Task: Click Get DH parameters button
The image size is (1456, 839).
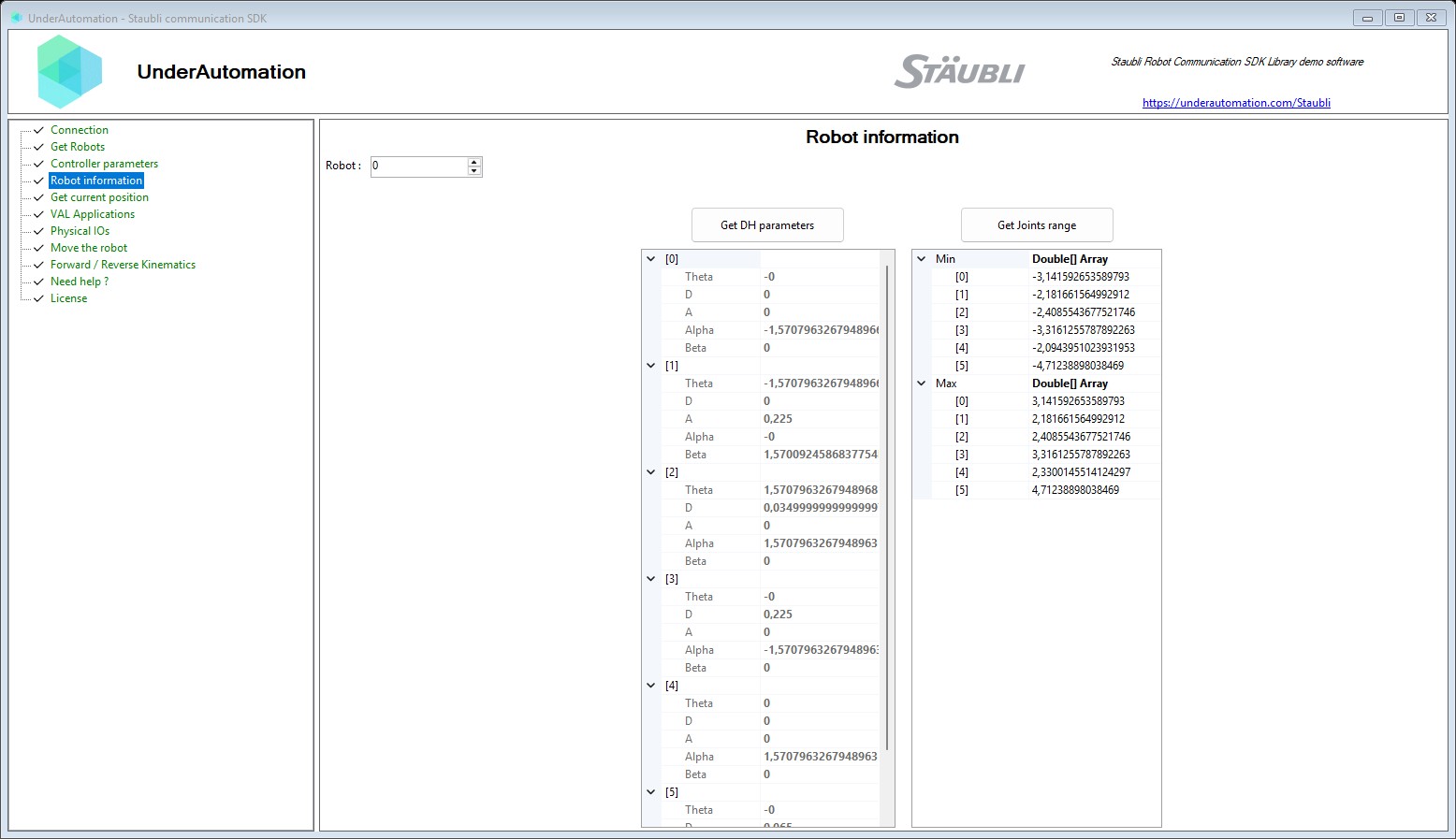Action: (767, 225)
